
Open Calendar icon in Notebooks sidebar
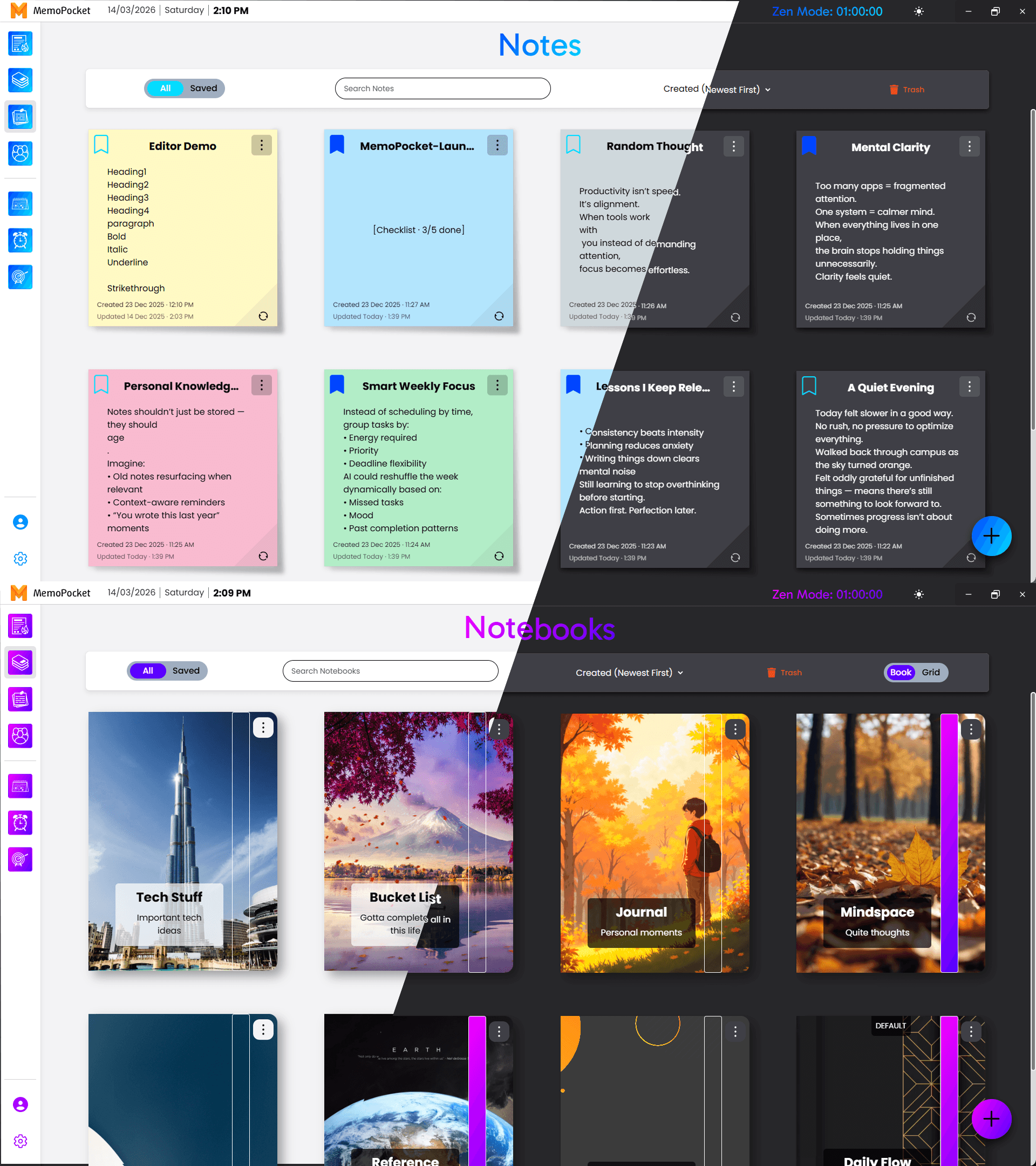pyautogui.click(x=21, y=786)
